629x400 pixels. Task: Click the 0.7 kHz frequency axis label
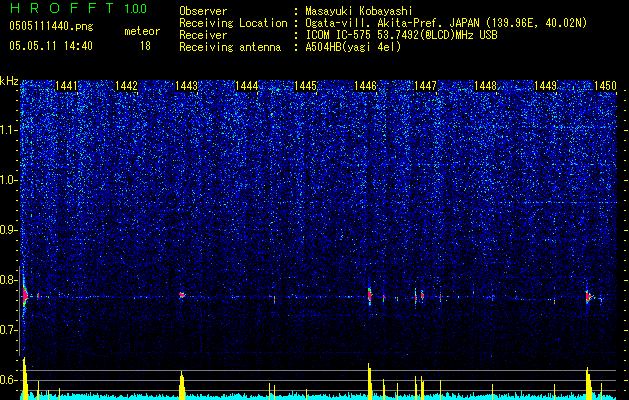(9, 330)
